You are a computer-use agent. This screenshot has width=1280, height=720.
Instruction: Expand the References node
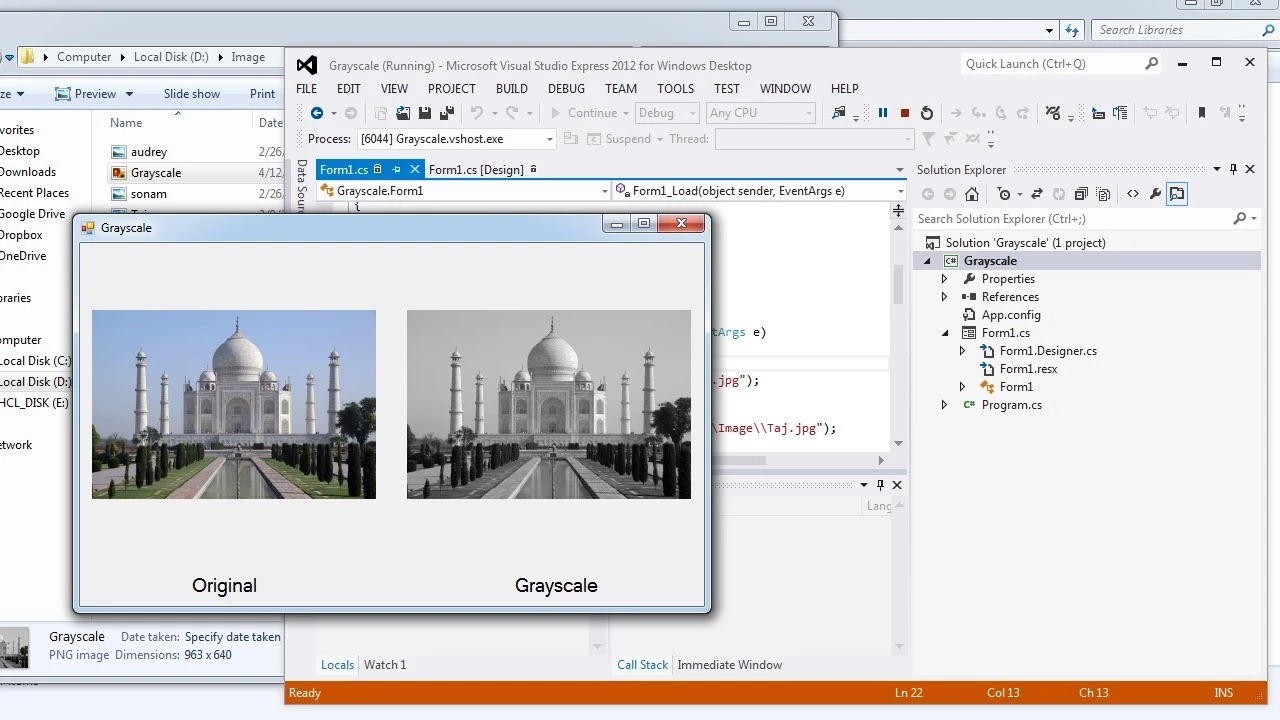pyautogui.click(x=945, y=297)
